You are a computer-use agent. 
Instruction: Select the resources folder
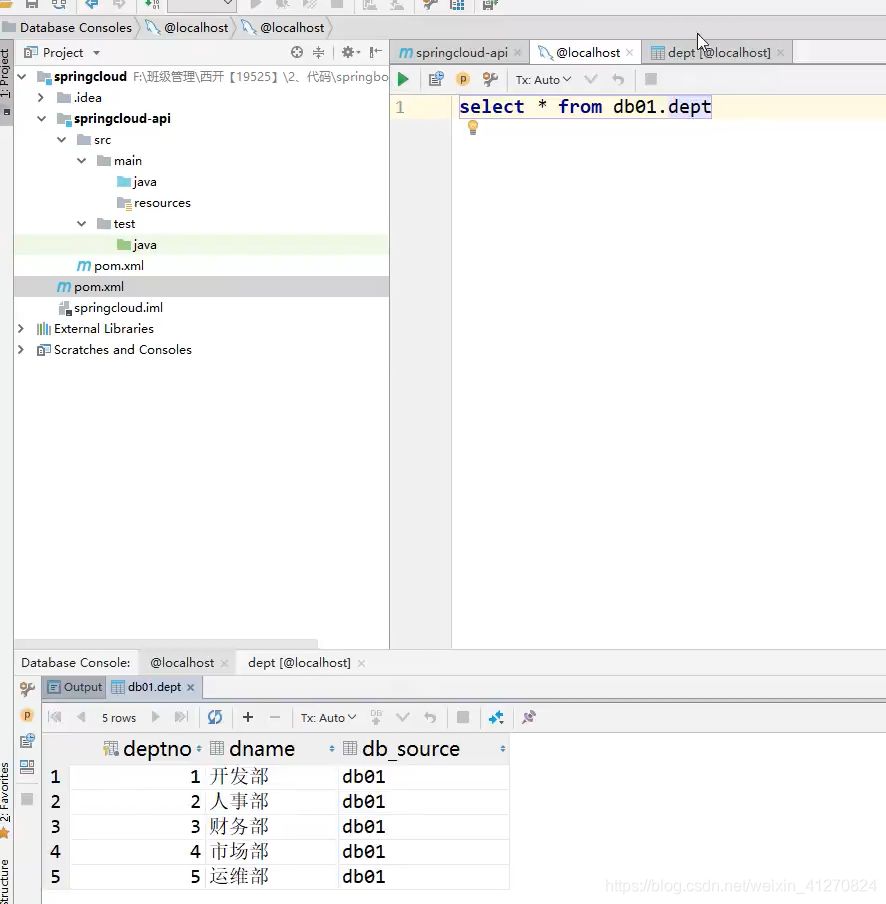click(x=153, y=203)
